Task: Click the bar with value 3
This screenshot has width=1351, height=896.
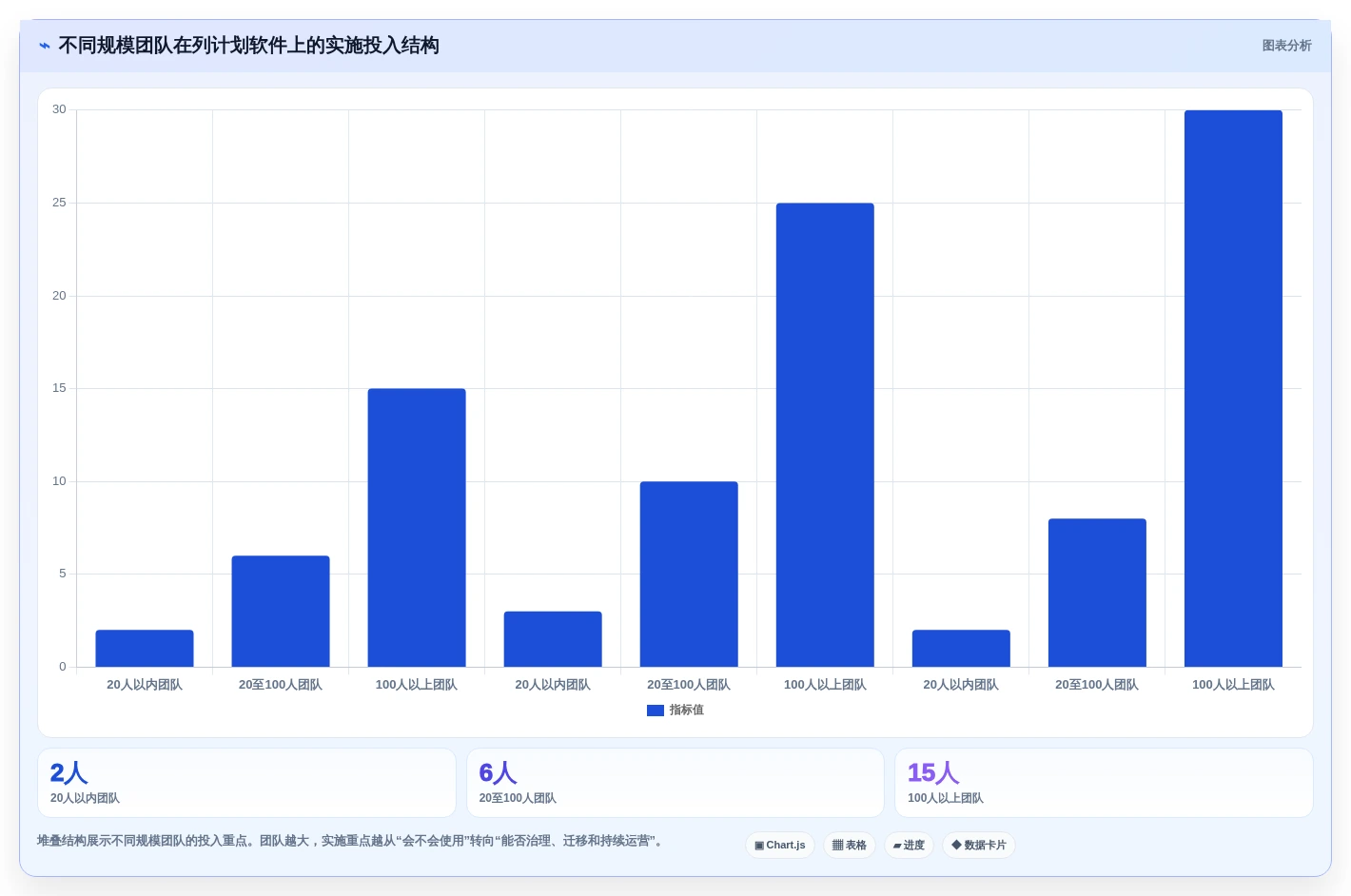Action: [553, 639]
